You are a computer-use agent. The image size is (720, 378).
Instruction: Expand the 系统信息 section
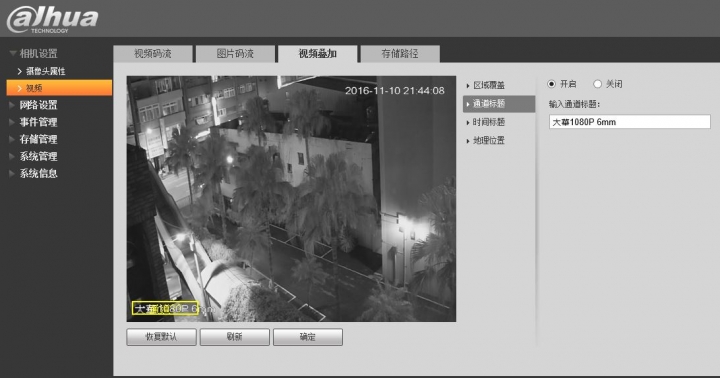click(x=34, y=174)
